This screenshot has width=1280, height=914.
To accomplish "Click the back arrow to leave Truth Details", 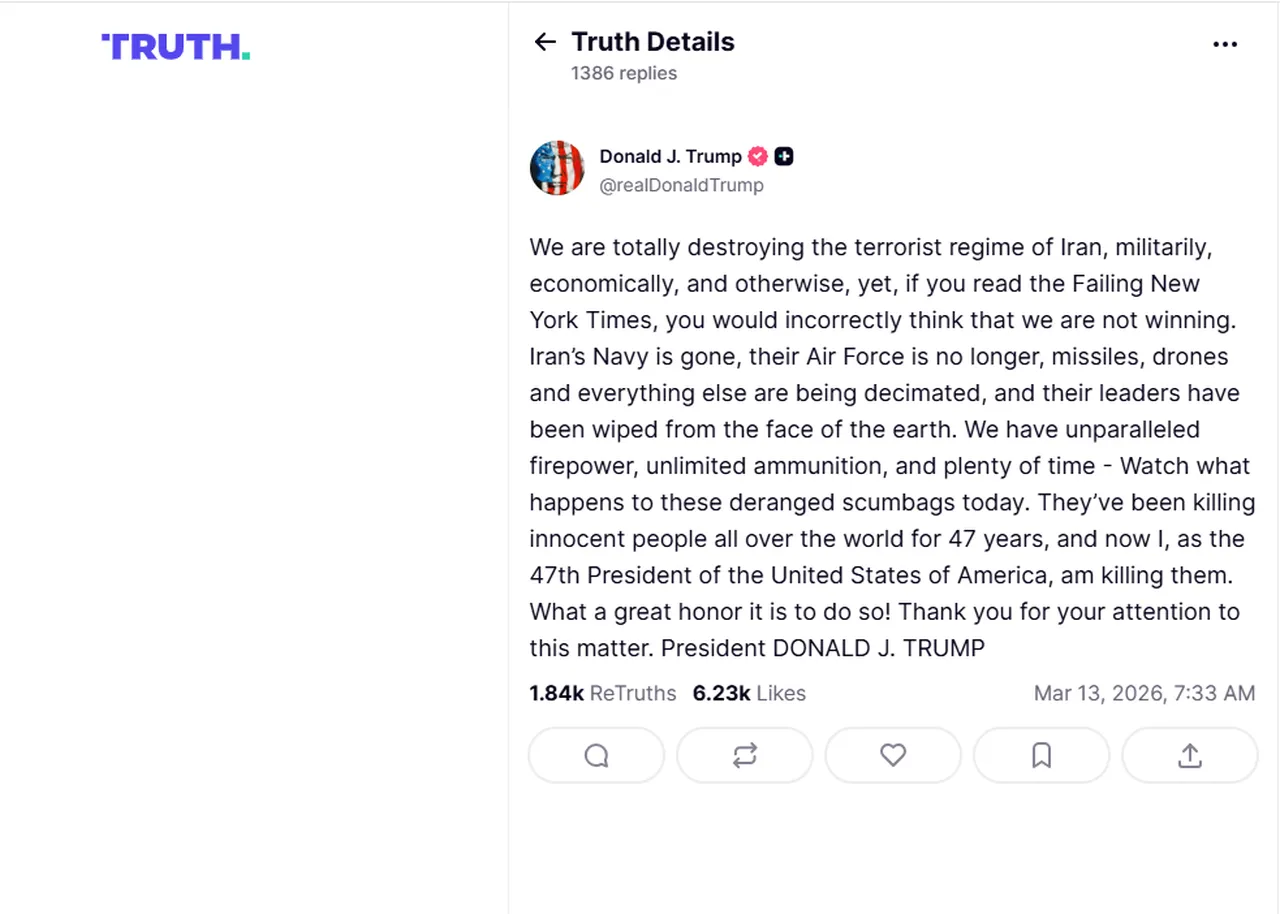I will pyautogui.click(x=544, y=41).
